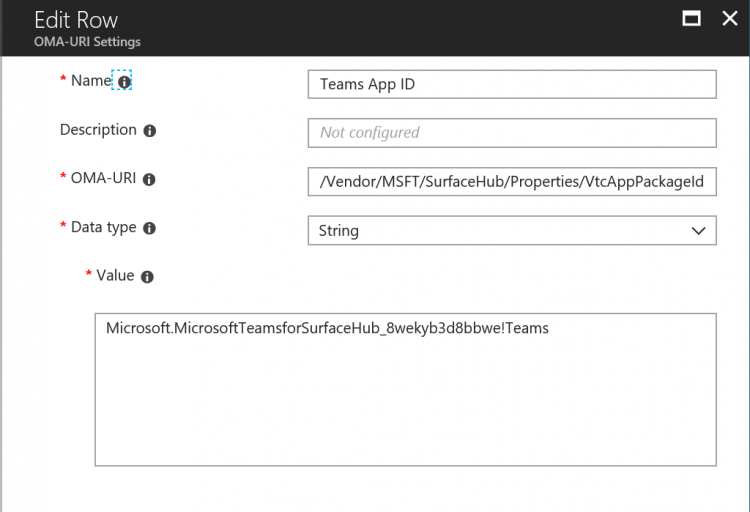Close the Edit Row panel
The width and height of the screenshot is (750, 512).
(730, 19)
